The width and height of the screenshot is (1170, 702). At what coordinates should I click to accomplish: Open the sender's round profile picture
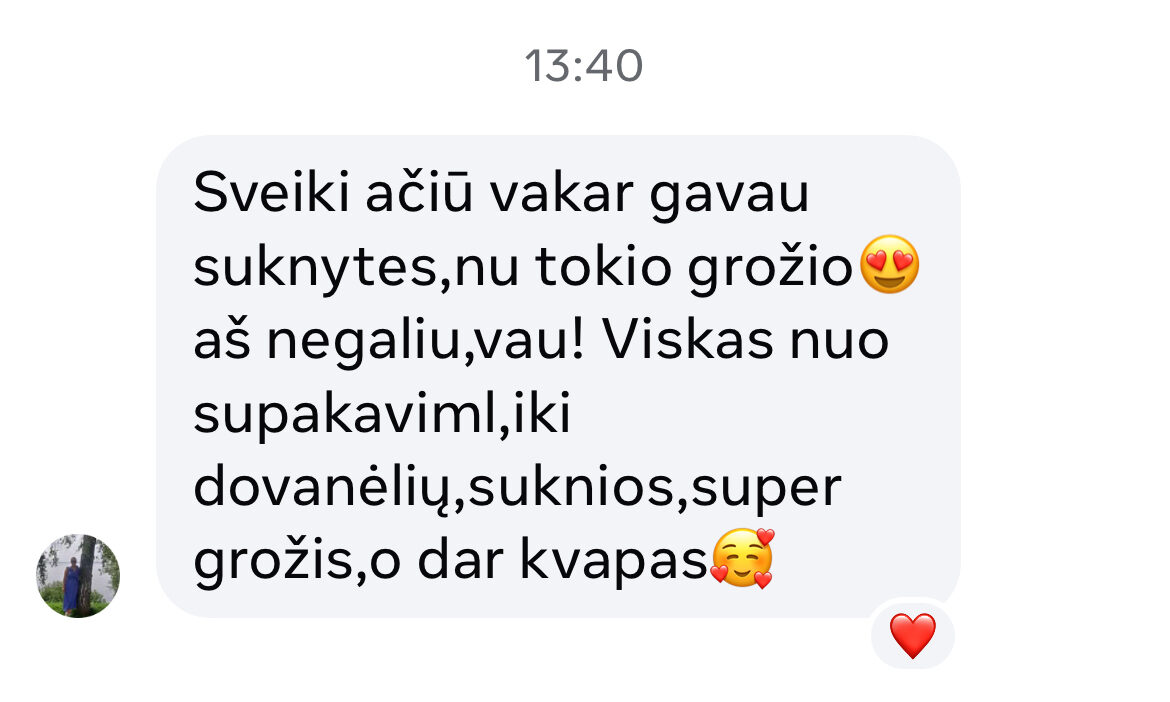pyautogui.click(x=78, y=575)
